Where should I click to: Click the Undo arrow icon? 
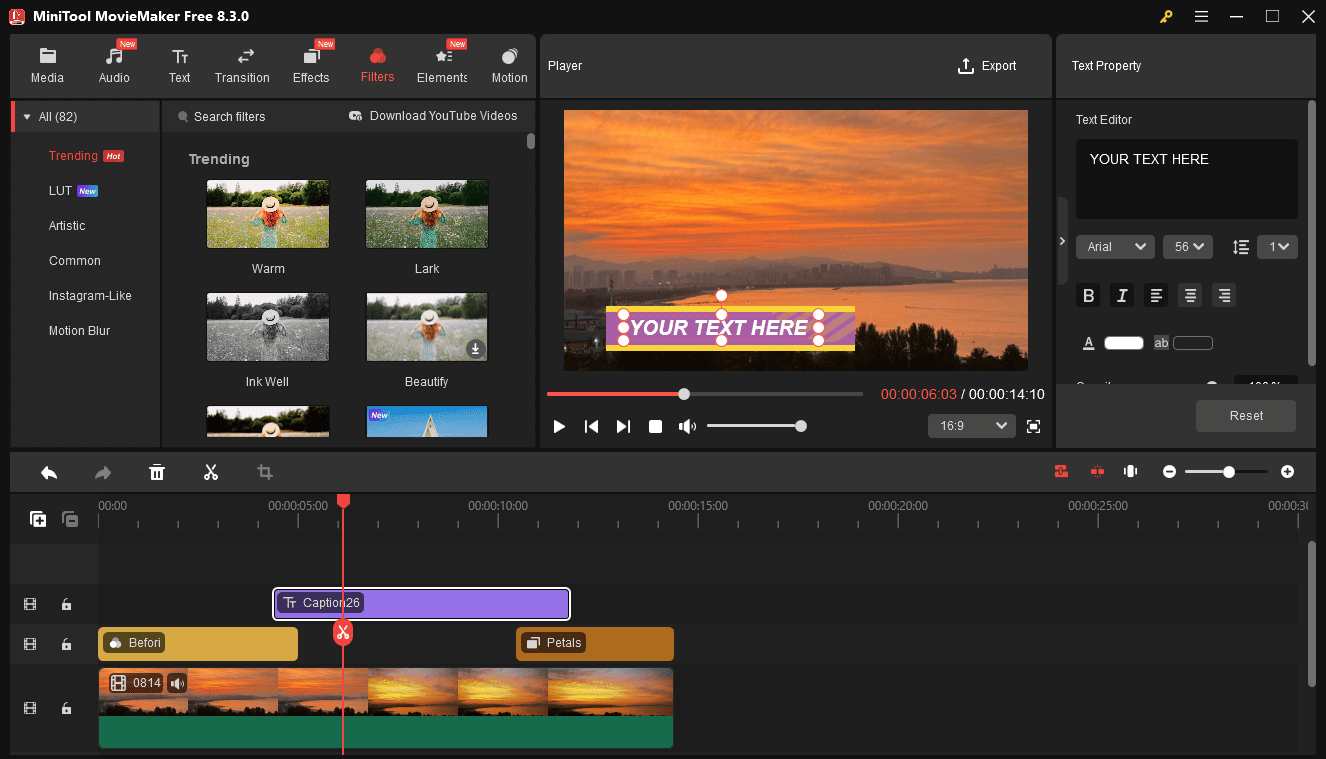(49, 472)
